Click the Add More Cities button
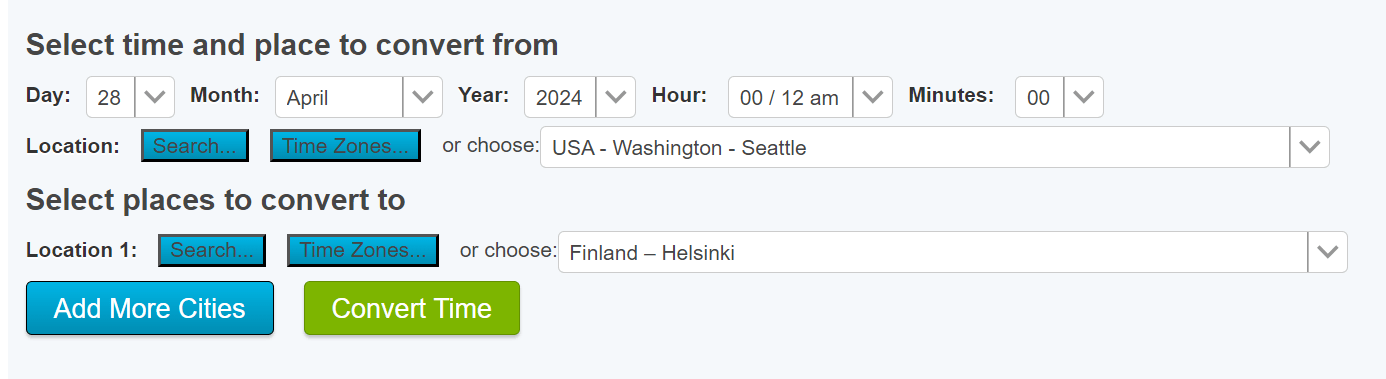Screen dimensions: 1386x379 click(x=150, y=308)
